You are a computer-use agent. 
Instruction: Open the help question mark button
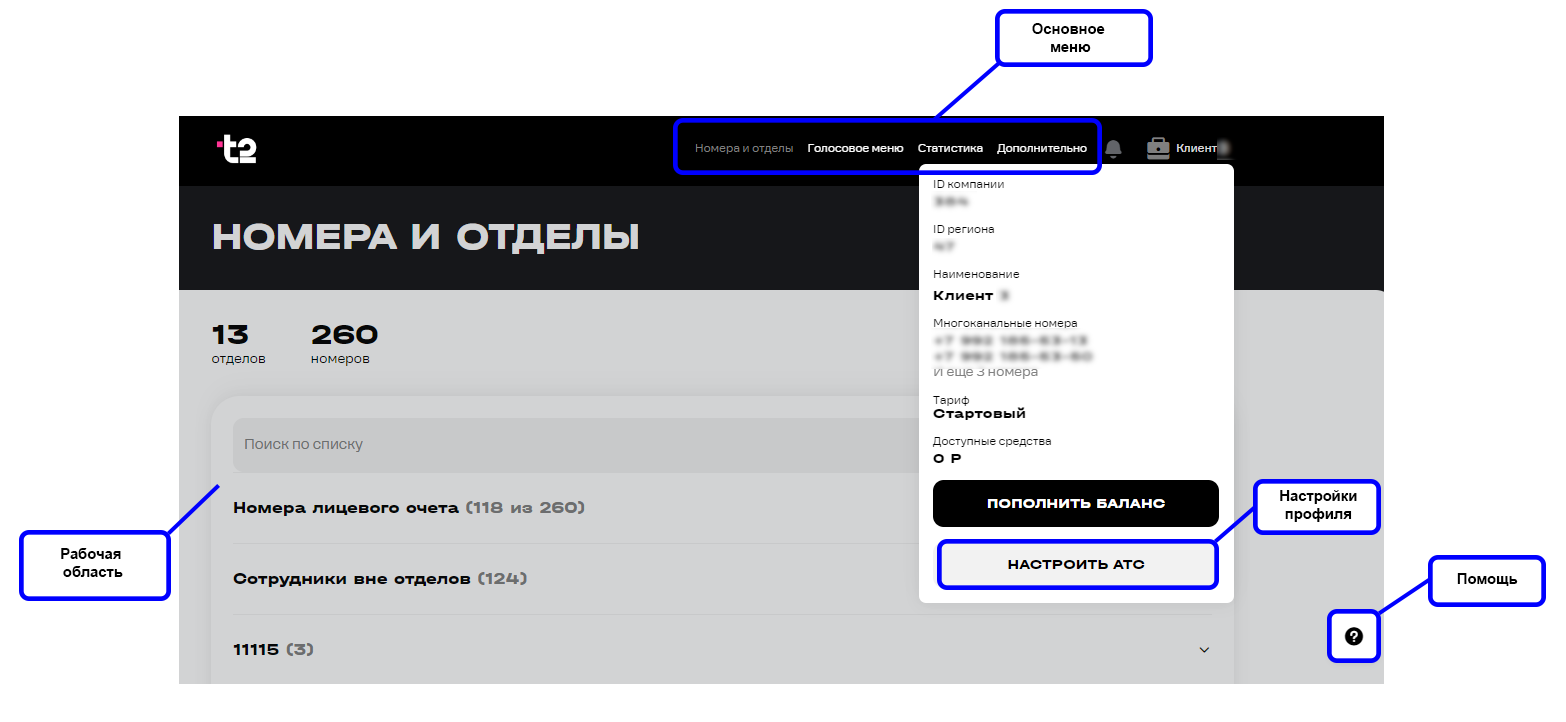pyautogui.click(x=1354, y=636)
